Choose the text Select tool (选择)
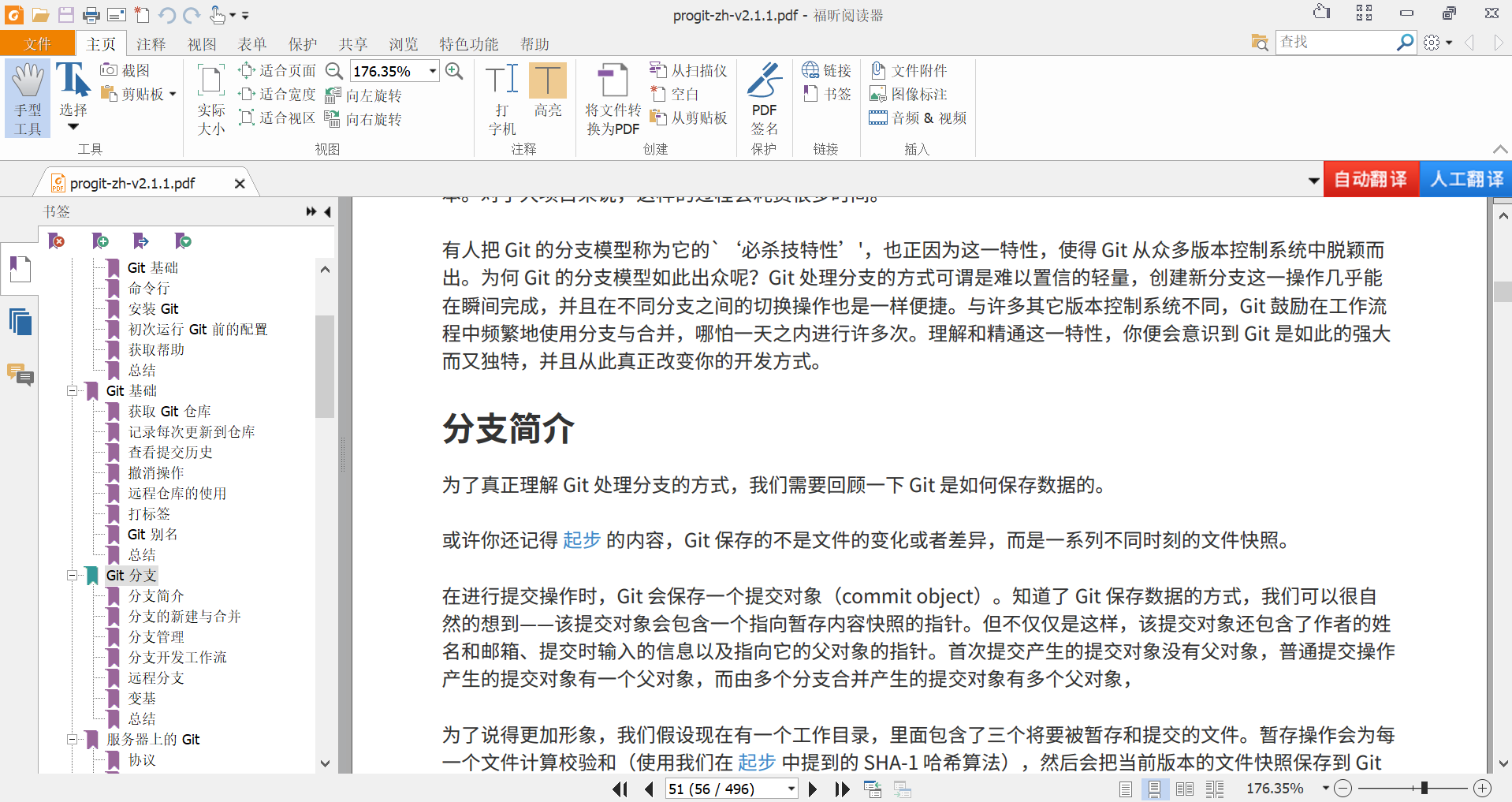The height and width of the screenshot is (802, 1512). coord(73,96)
